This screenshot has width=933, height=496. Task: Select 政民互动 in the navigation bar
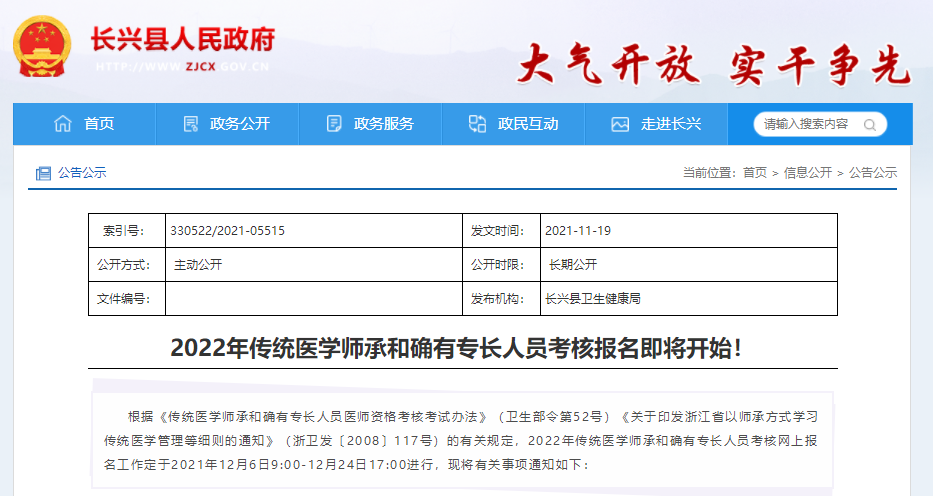528,124
